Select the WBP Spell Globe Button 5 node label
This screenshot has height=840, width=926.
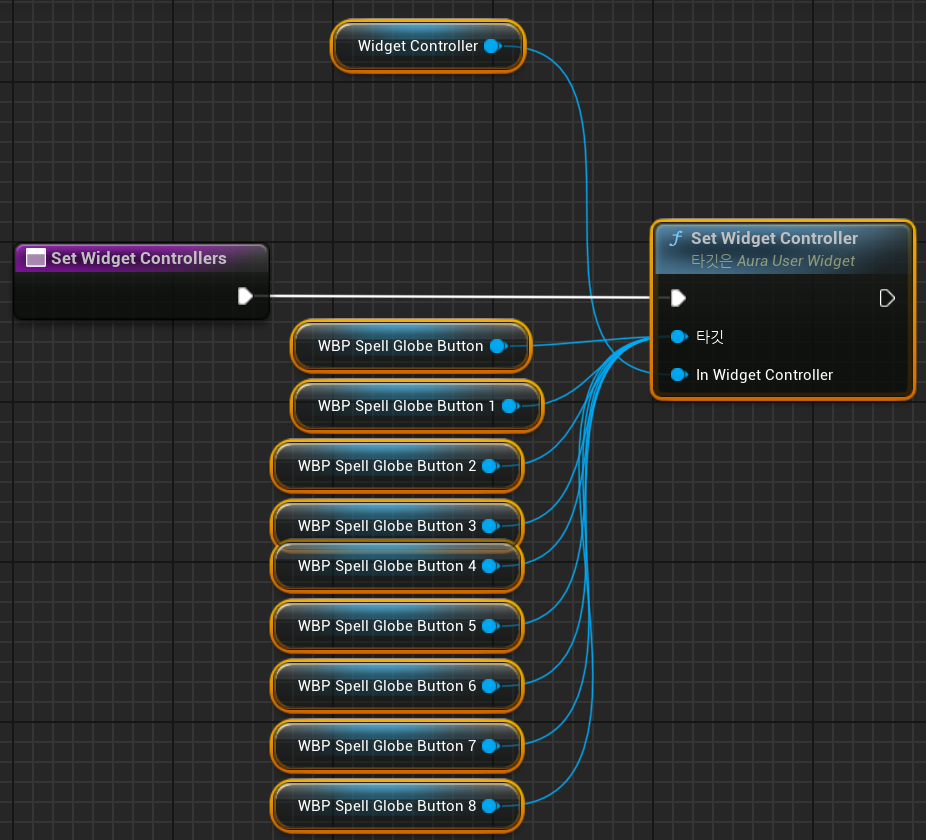(387, 626)
